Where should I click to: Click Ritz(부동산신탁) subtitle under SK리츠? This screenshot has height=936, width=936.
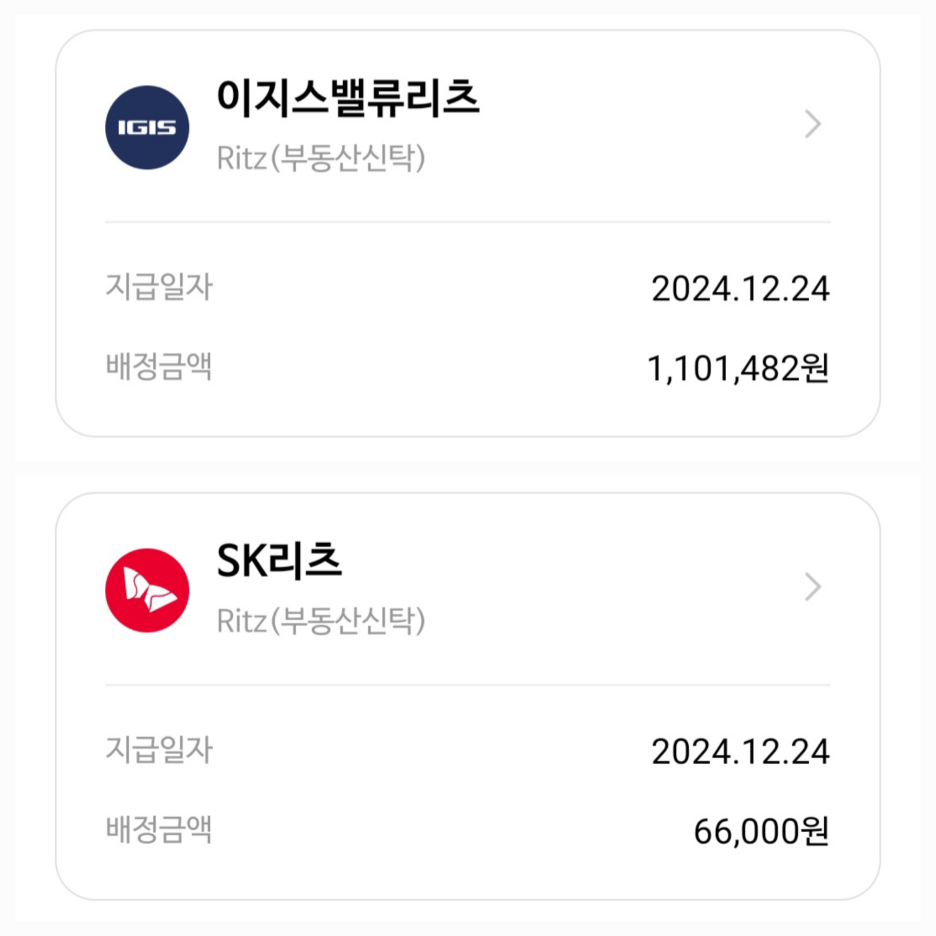[321, 621]
